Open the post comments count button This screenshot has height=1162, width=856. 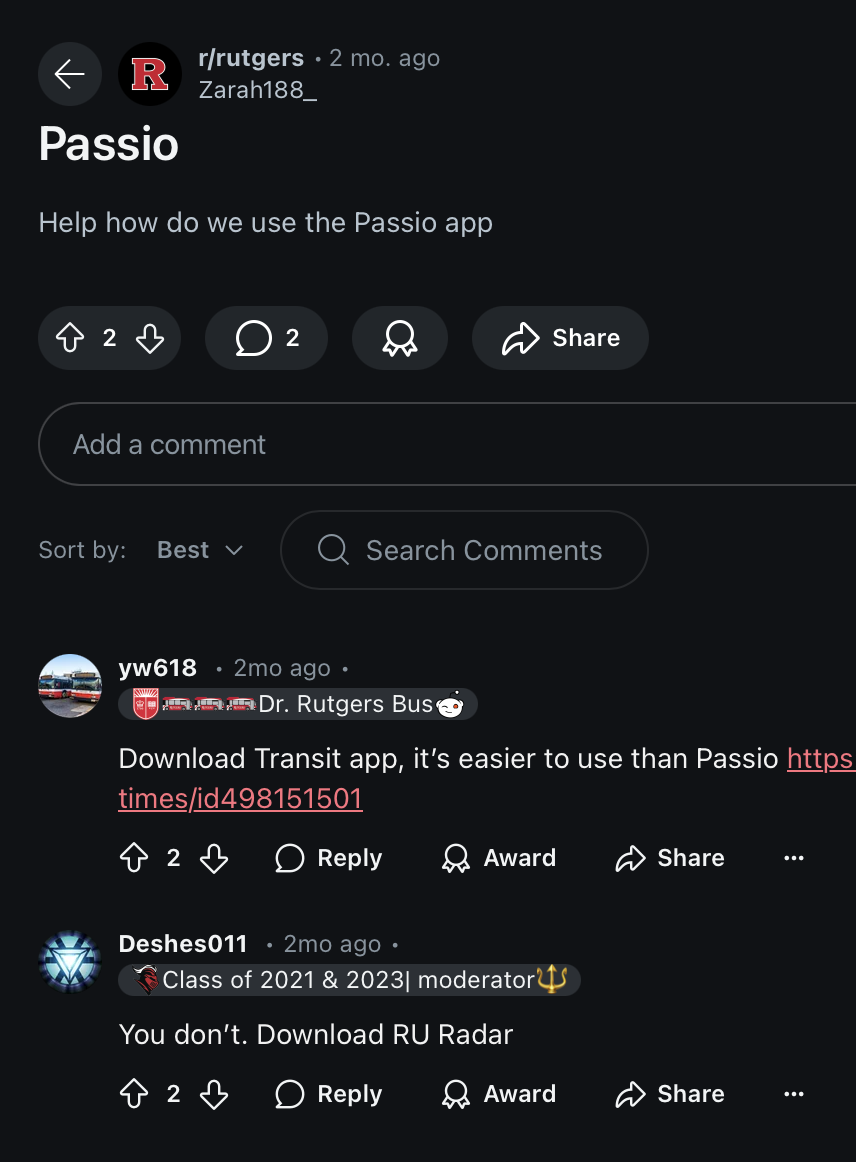(x=266, y=339)
